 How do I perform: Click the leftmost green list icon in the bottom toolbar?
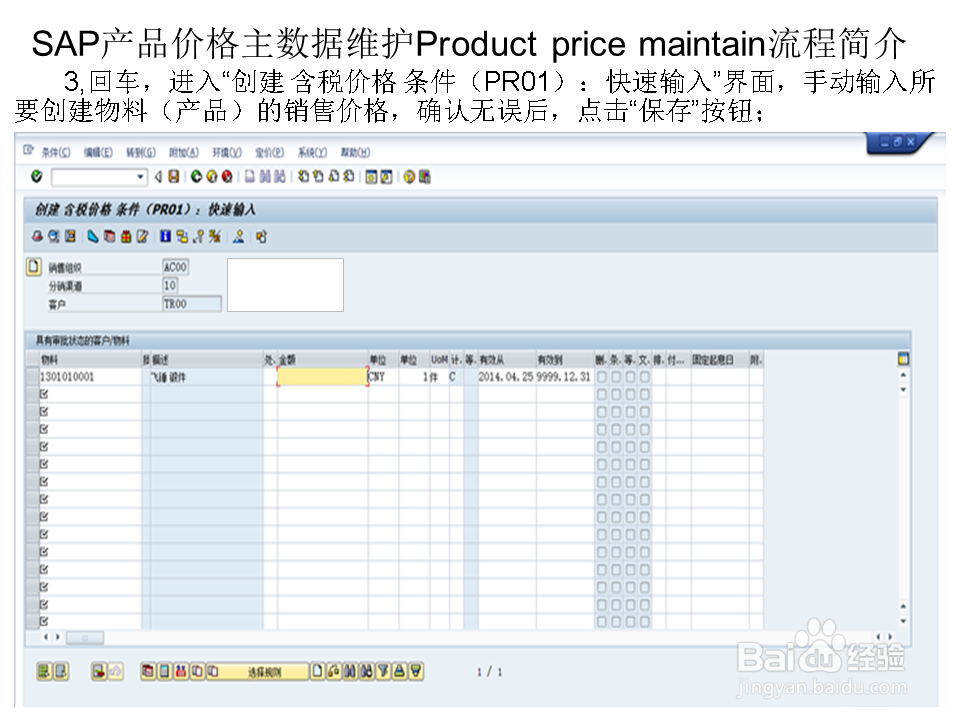44,672
